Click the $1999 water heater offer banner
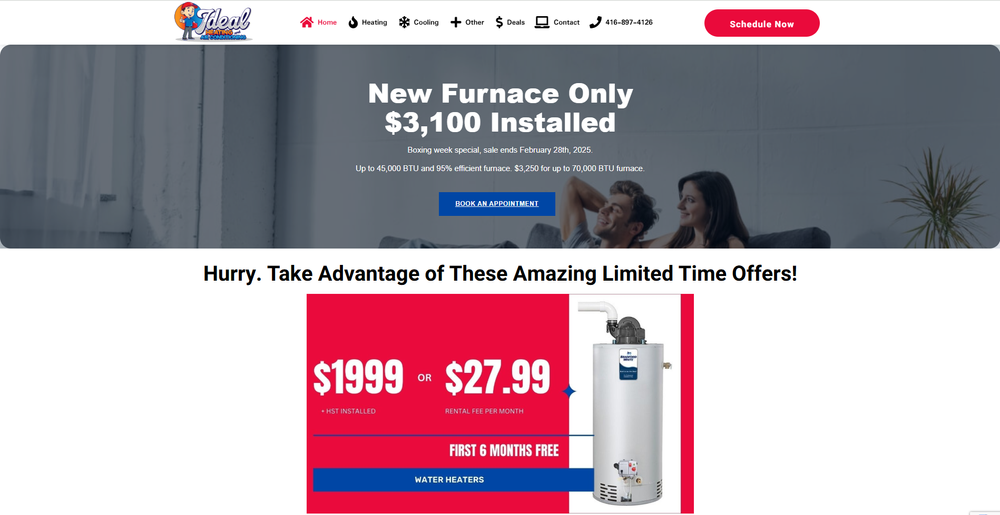1000x515 pixels. 500,403
